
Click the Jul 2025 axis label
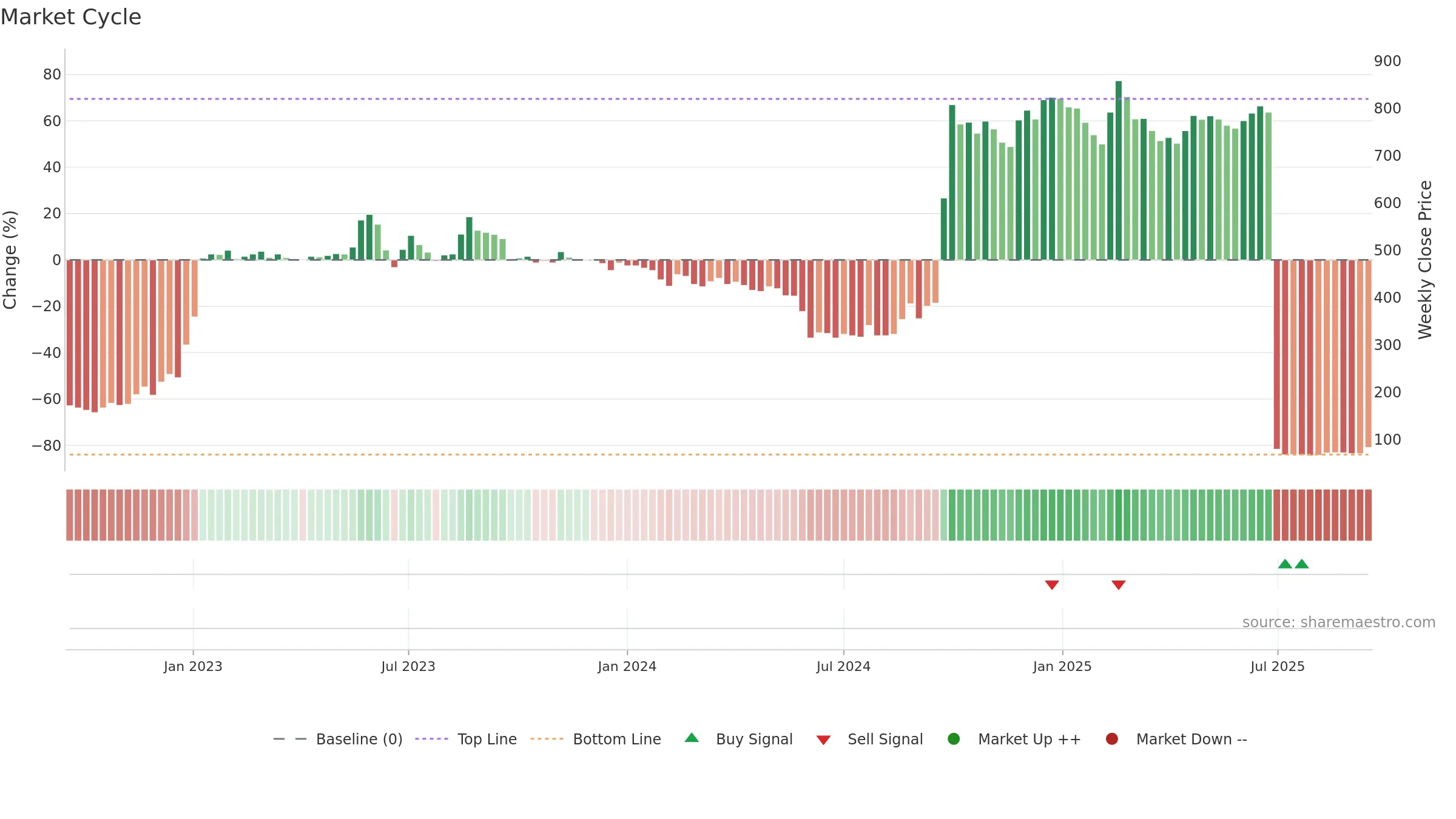[1278, 667]
